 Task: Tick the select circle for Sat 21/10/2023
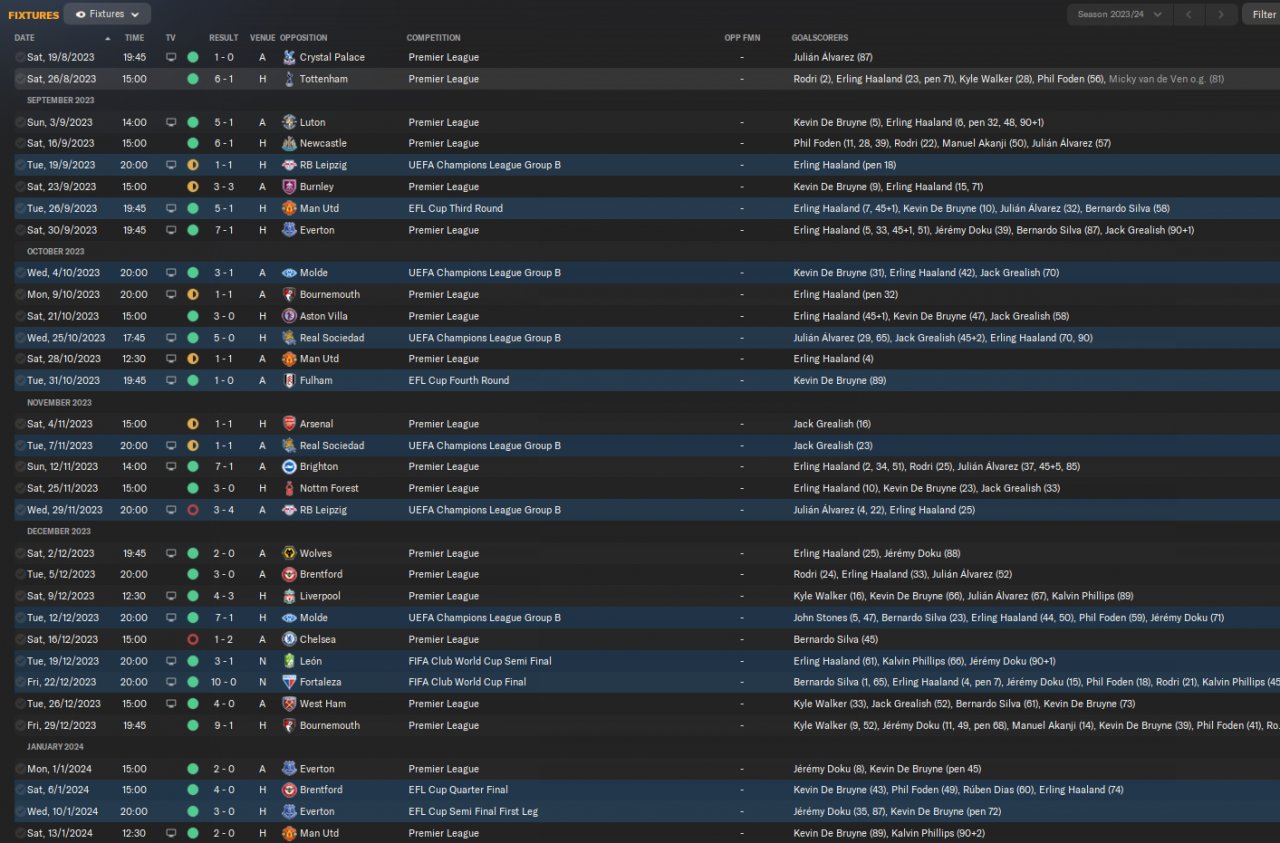(20, 316)
